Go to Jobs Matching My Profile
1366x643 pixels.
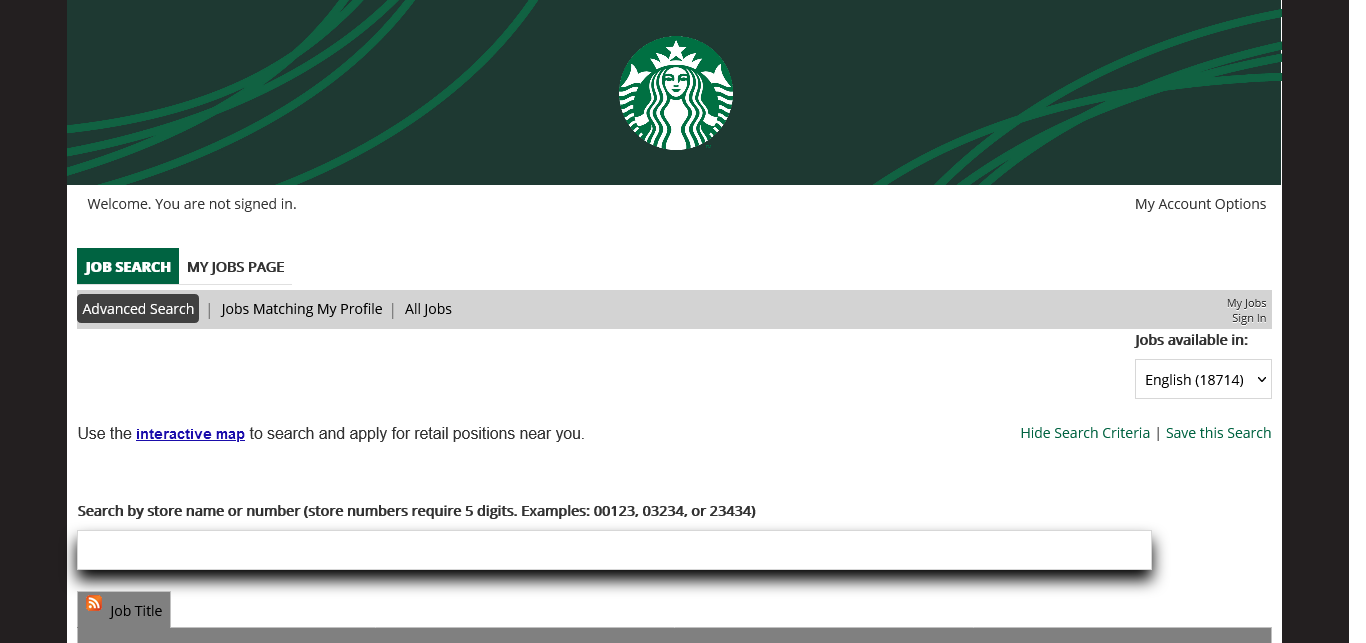[301, 309]
